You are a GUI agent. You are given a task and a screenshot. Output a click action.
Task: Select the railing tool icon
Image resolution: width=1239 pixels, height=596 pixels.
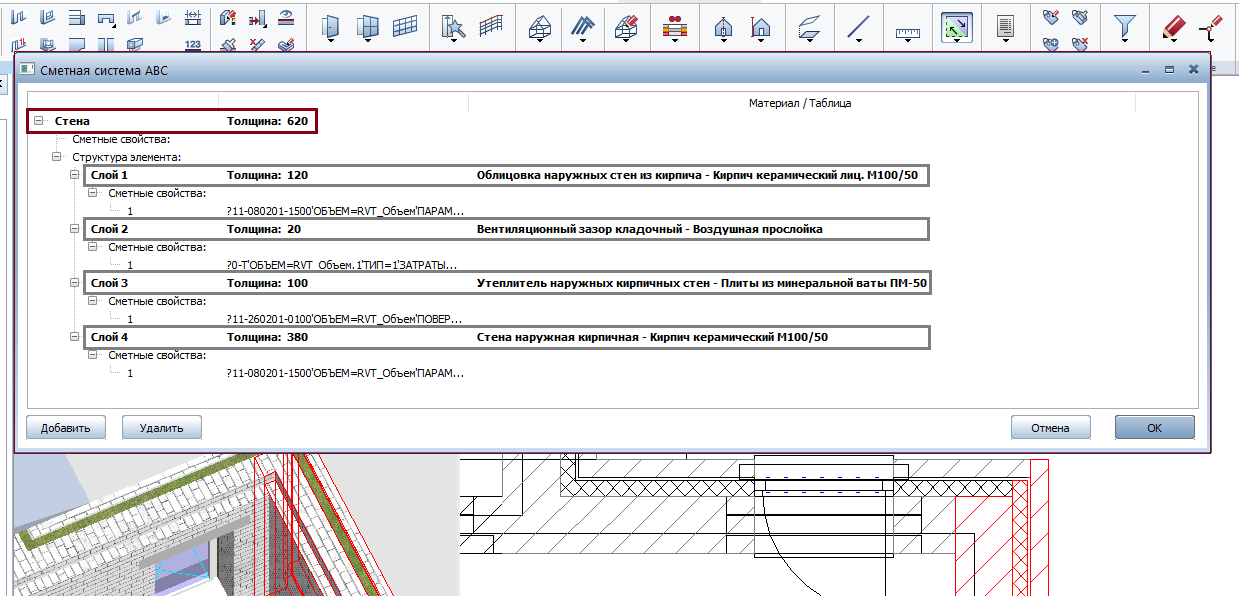coord(490,27)
